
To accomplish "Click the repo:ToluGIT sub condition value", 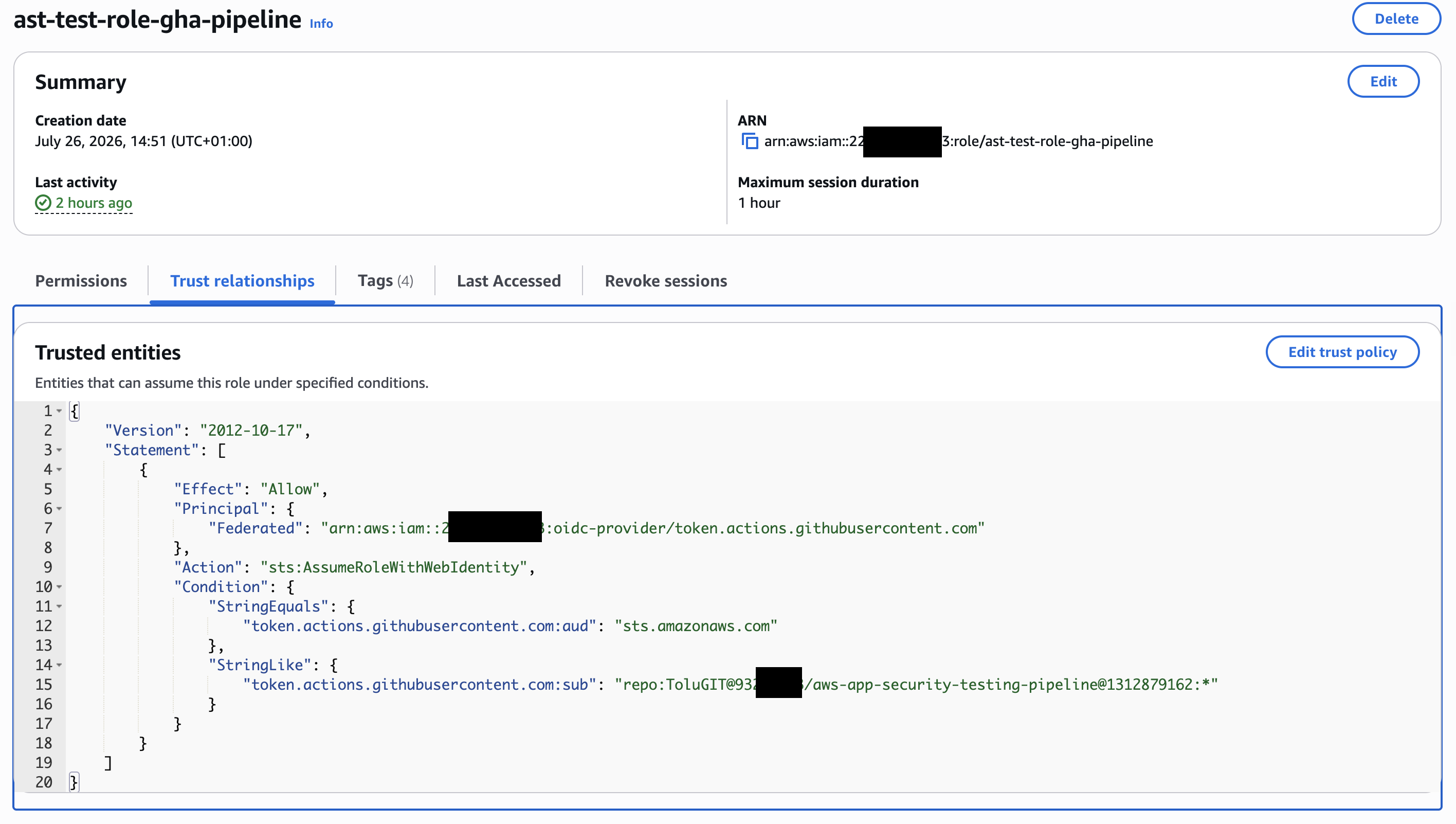I will (x=916, y=685).
